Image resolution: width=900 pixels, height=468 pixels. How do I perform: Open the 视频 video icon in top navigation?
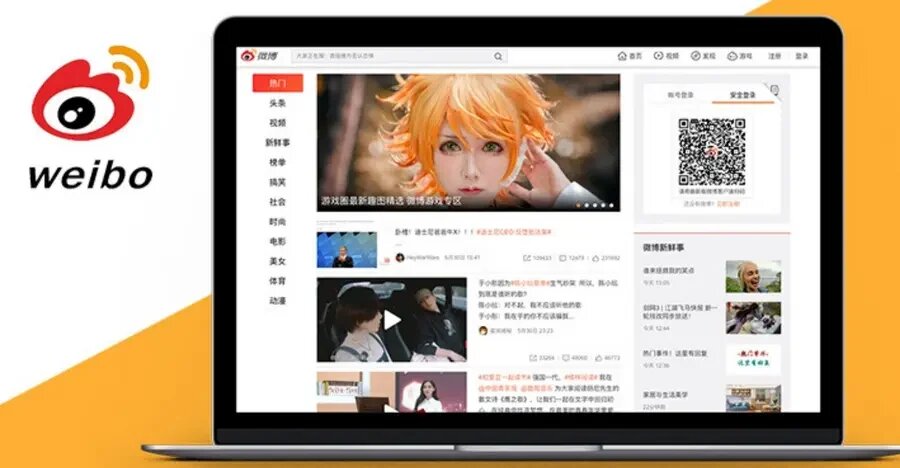coord(658,56)
